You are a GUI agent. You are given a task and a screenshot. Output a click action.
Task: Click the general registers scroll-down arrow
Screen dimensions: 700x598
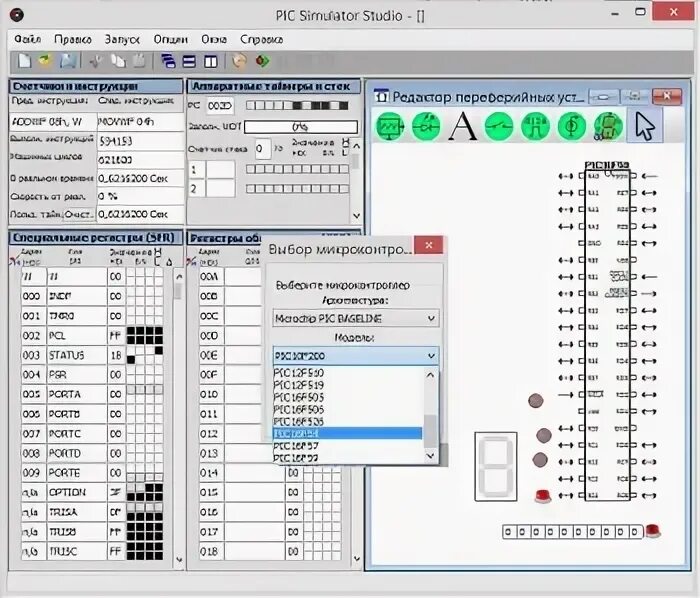tap(357, 558)
